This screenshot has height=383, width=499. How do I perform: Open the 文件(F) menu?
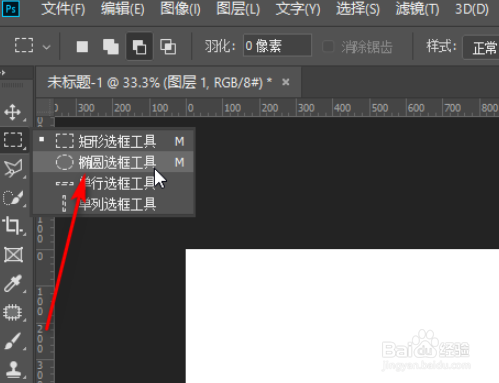click(x=63, y=9)
